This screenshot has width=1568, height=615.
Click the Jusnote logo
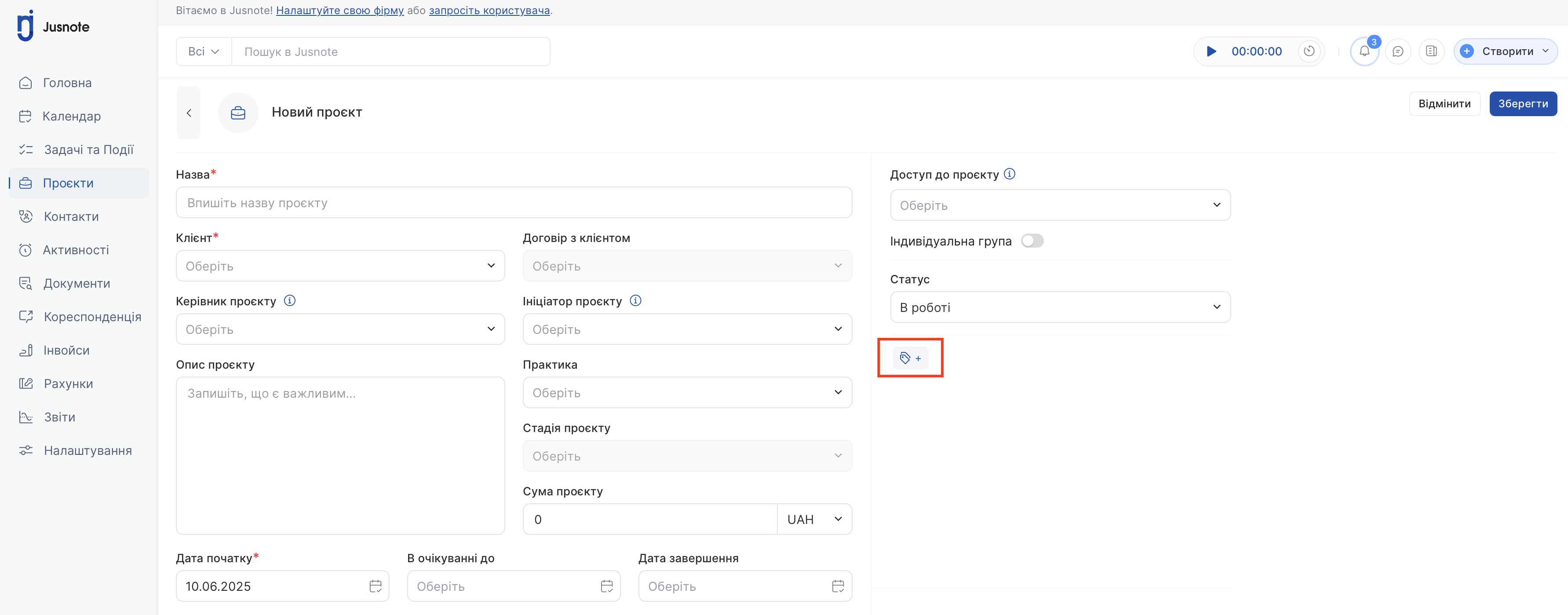coord(54,26)
